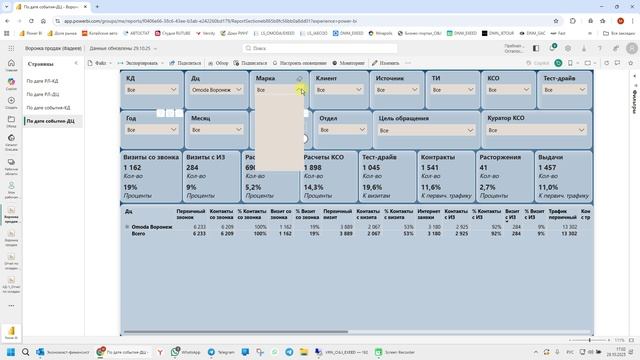Click the green circular icon in report toolbar

(558, 63)
